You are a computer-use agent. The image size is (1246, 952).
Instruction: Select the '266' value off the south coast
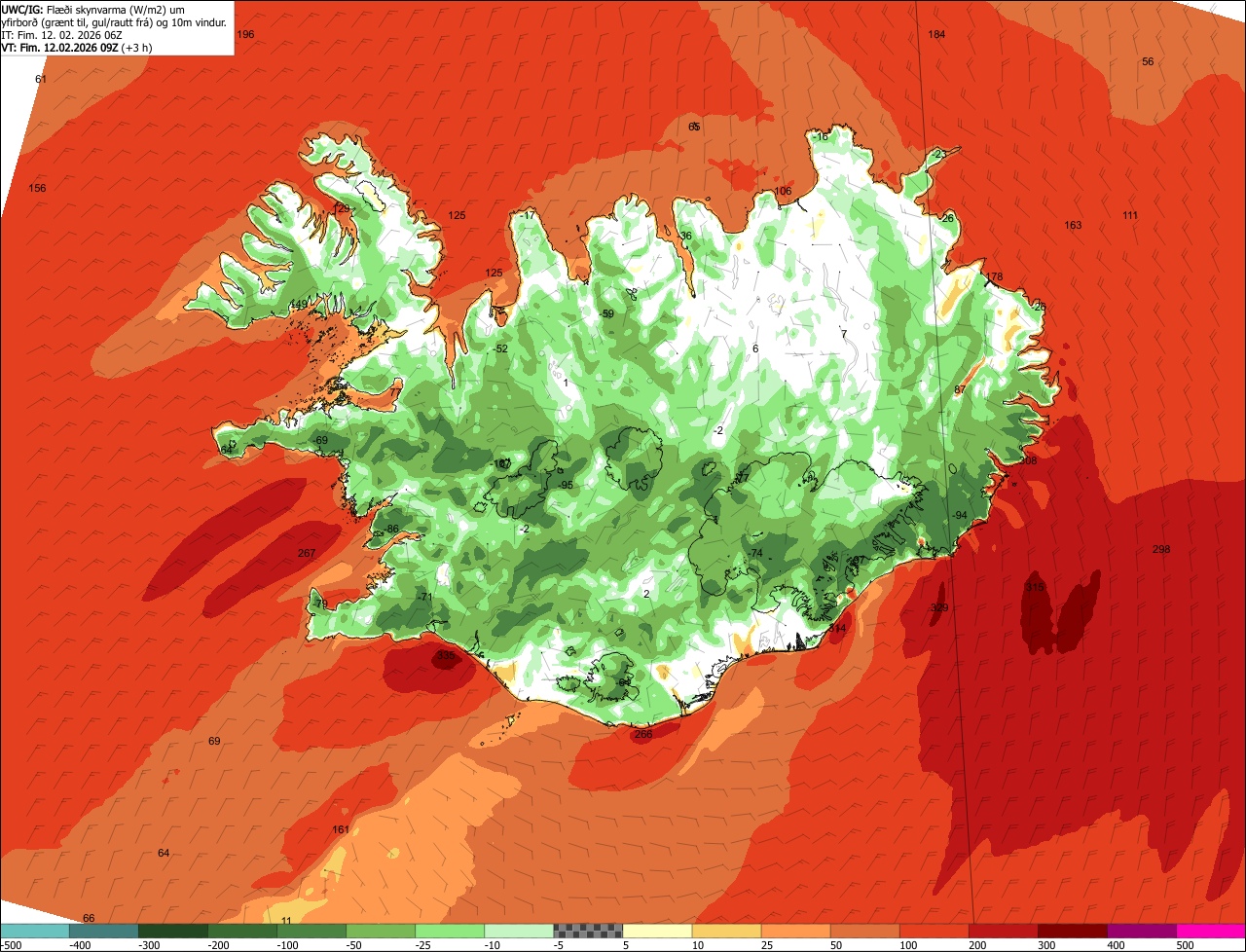point(643,734)
